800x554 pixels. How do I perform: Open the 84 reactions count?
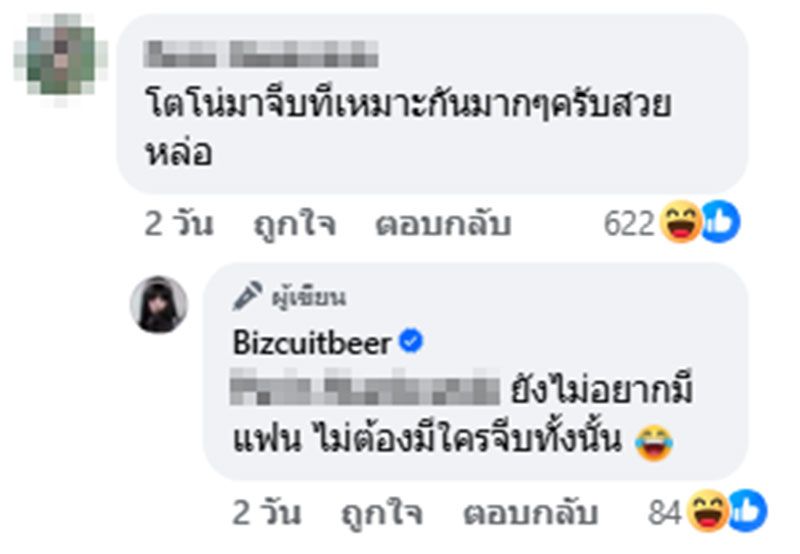click(x=665, y=513)
